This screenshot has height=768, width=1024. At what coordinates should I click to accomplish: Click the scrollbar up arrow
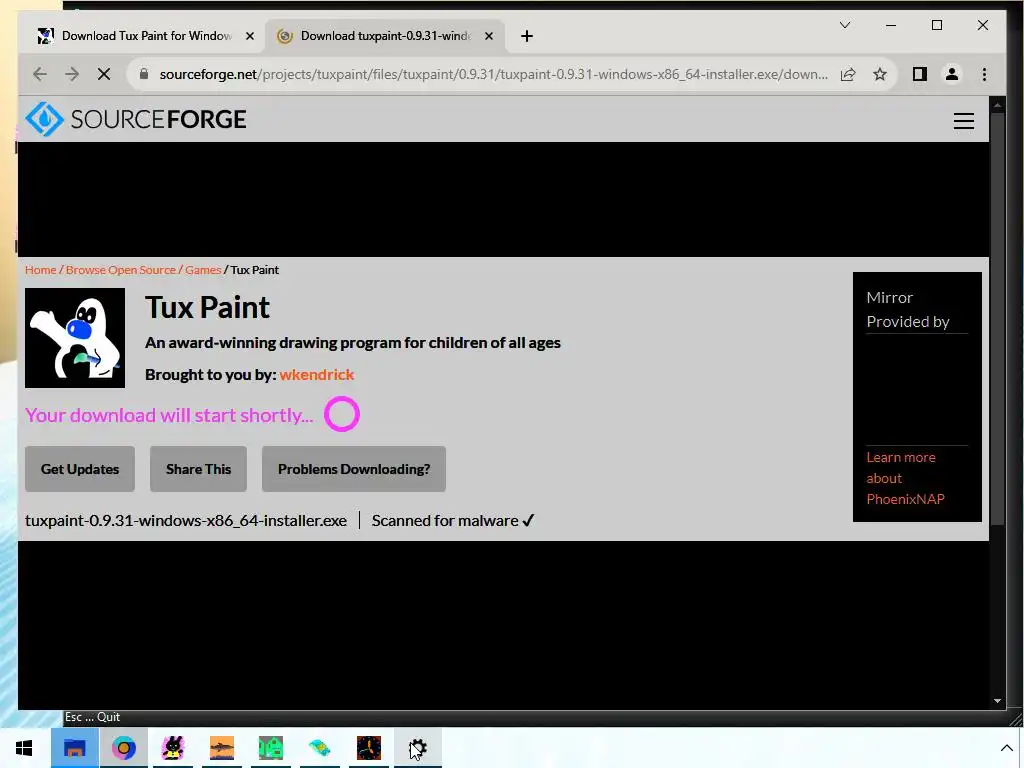tap(997, 104)
